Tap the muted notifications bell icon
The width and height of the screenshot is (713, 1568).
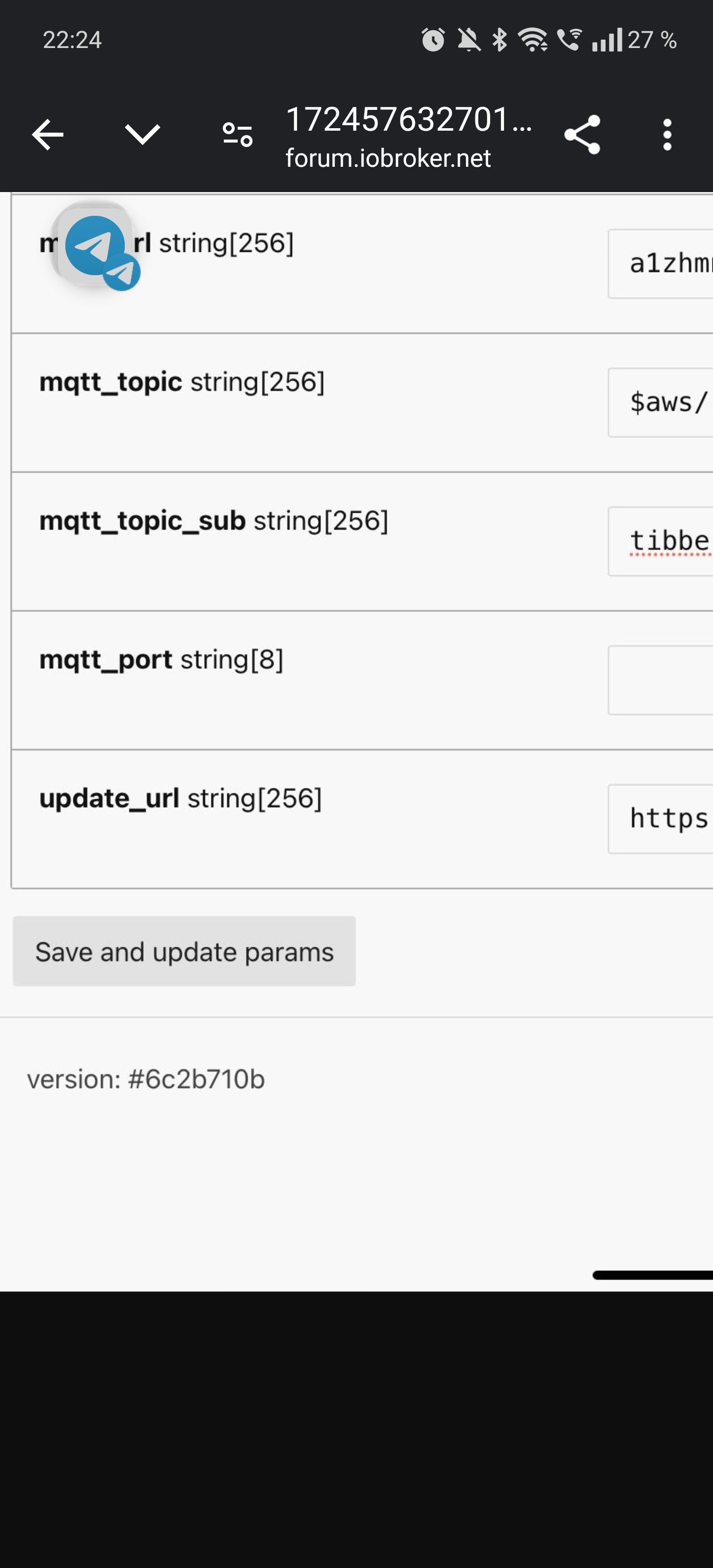(468, 40)
